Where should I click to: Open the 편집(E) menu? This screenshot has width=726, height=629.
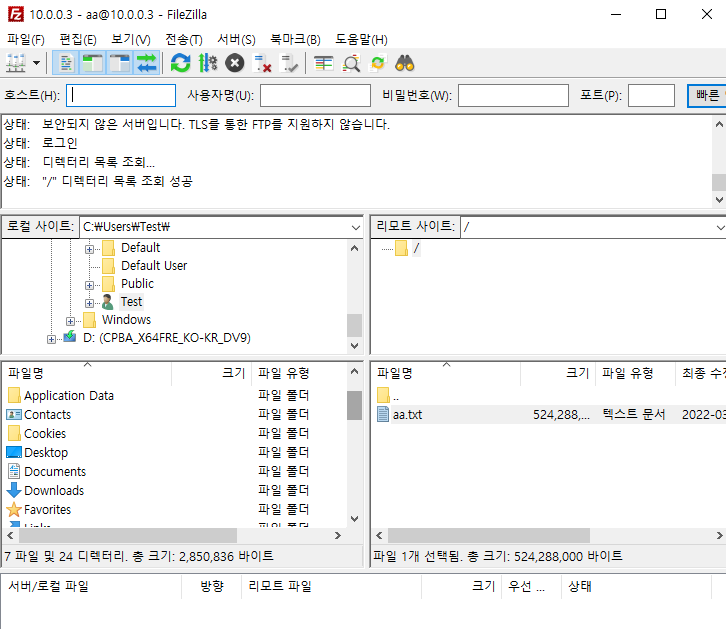(x=78, y=40)
